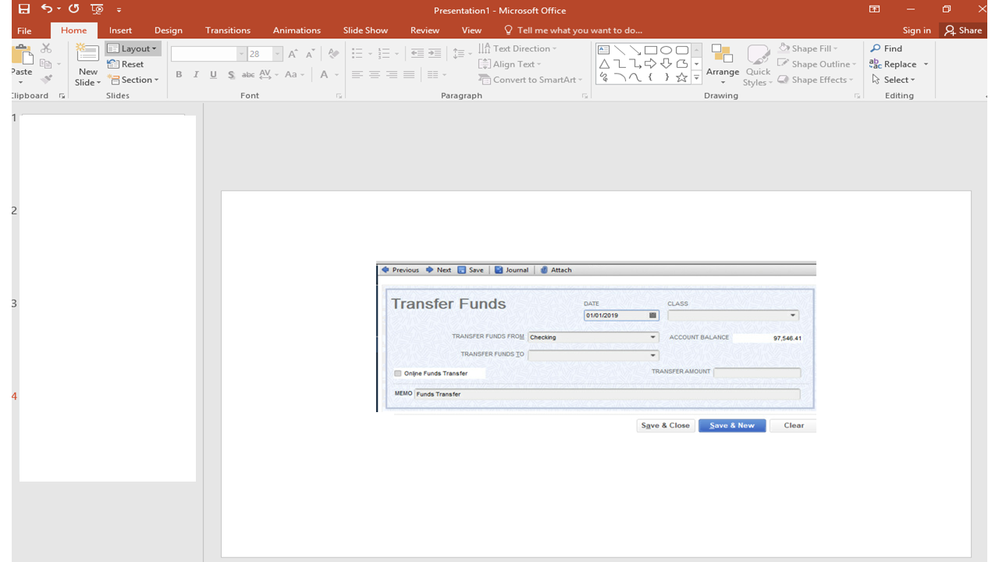Open Quick Styles gallery icon
Image resolution: width=999 pixels, height=562 pixels.
758,55
